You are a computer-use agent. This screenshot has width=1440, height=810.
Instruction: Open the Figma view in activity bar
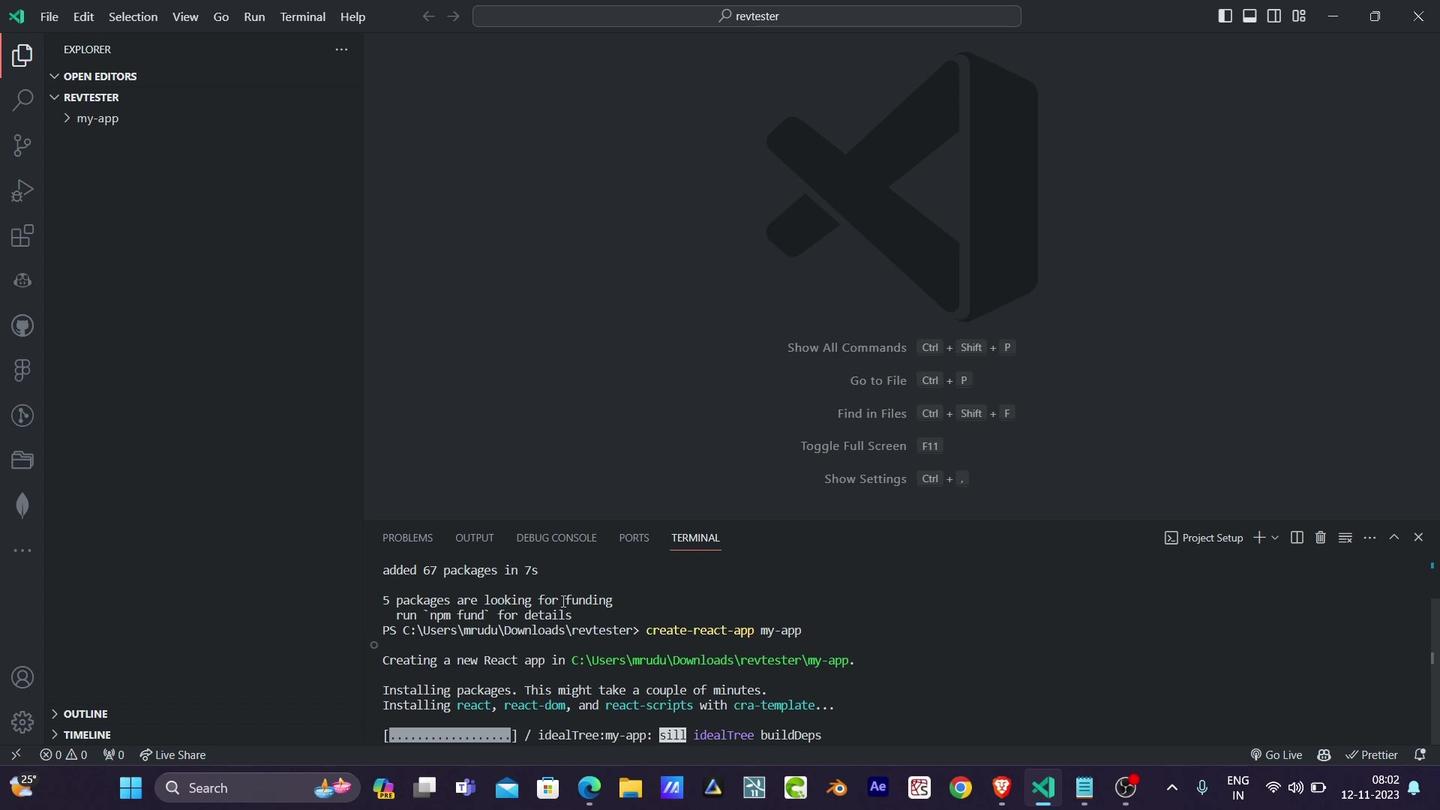point(22,371)
